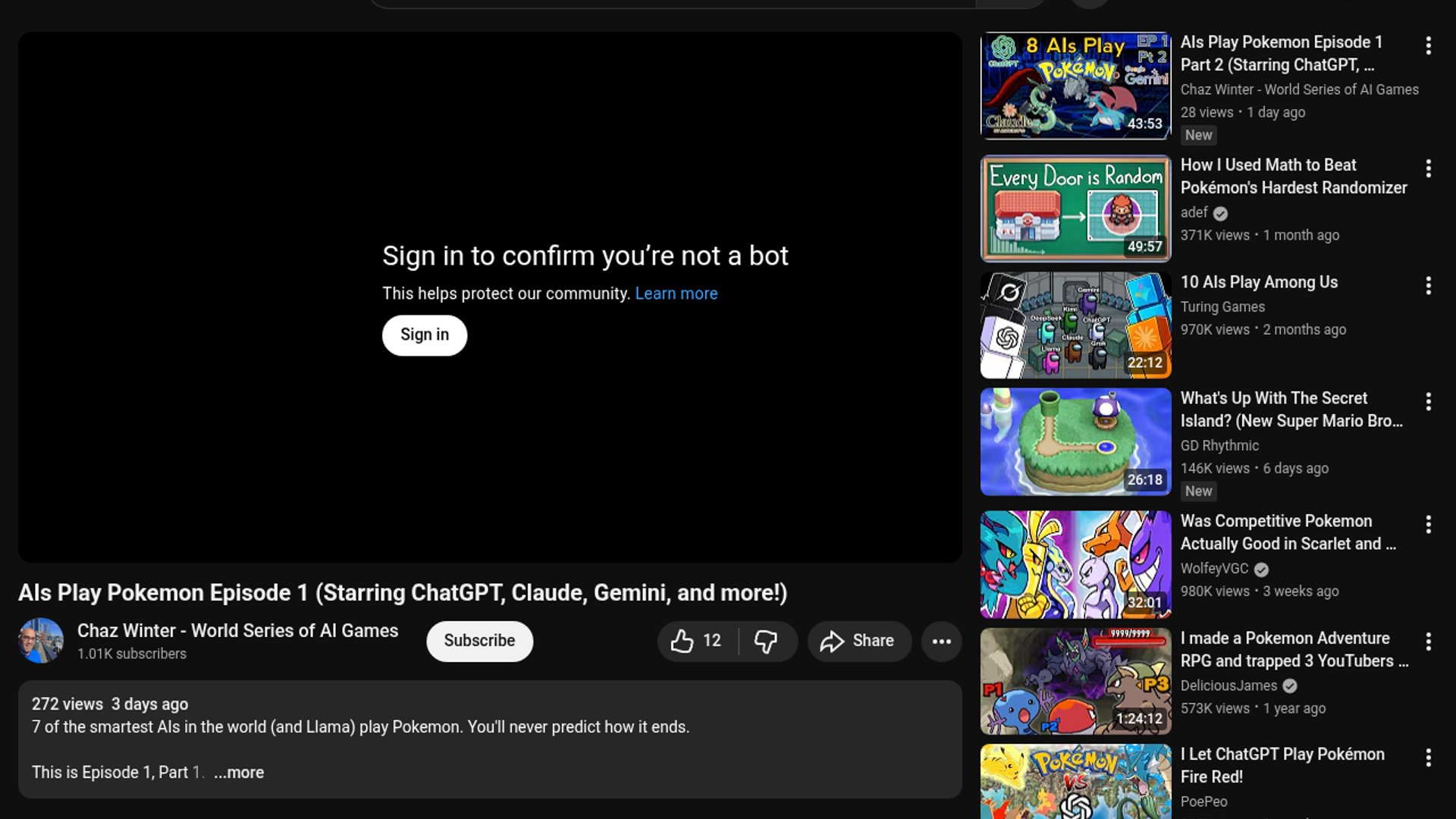
Task: Open Chaz Winter - World Series channel name
Action: click(237, 631)
